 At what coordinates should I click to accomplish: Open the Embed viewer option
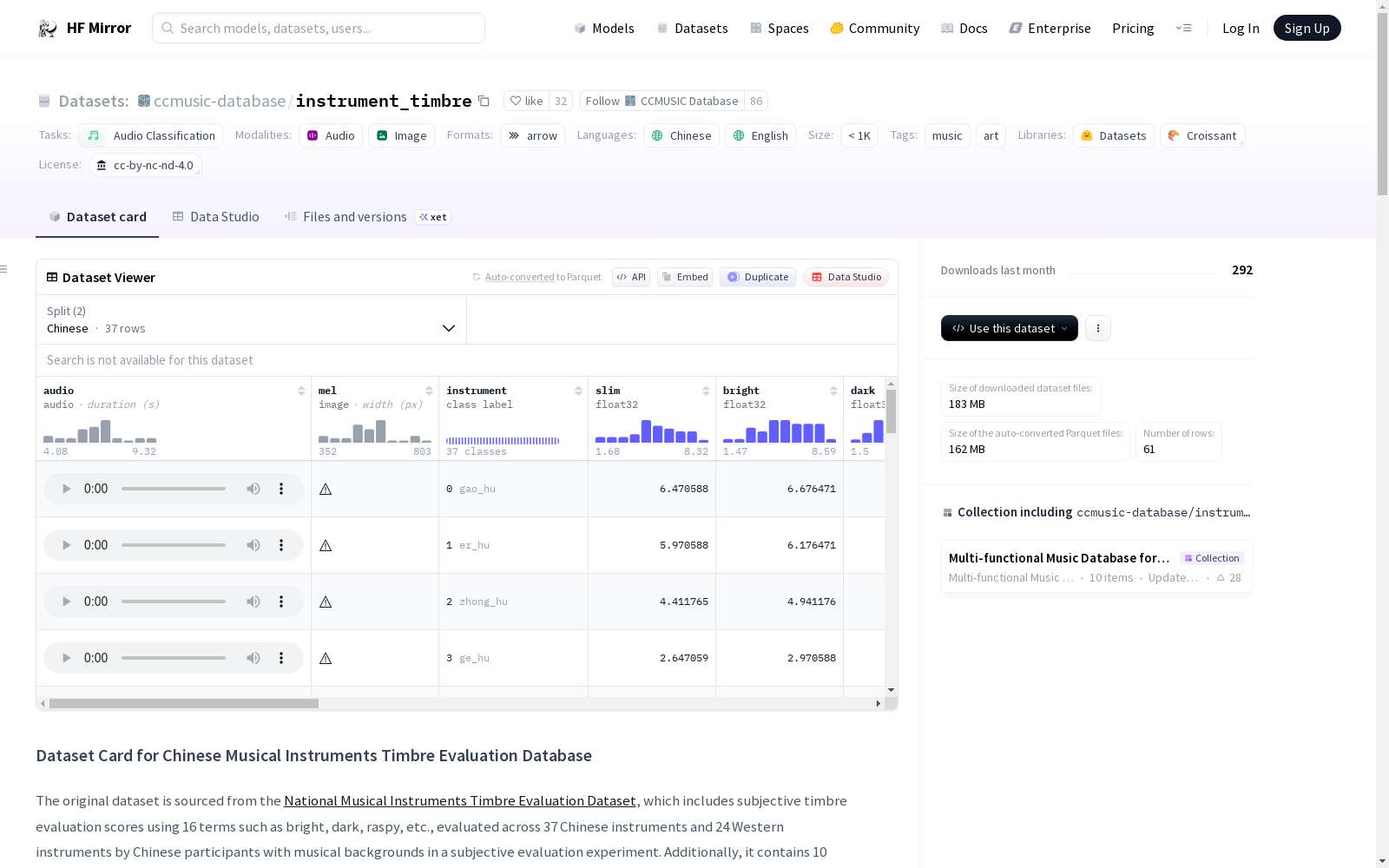click(685, 277)
